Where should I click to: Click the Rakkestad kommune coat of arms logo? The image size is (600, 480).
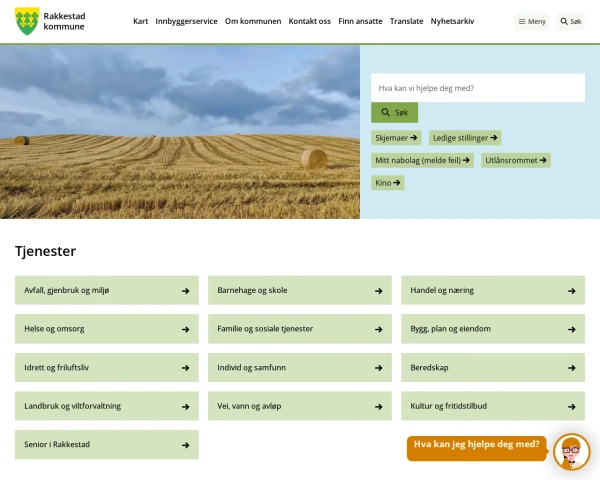27,21
